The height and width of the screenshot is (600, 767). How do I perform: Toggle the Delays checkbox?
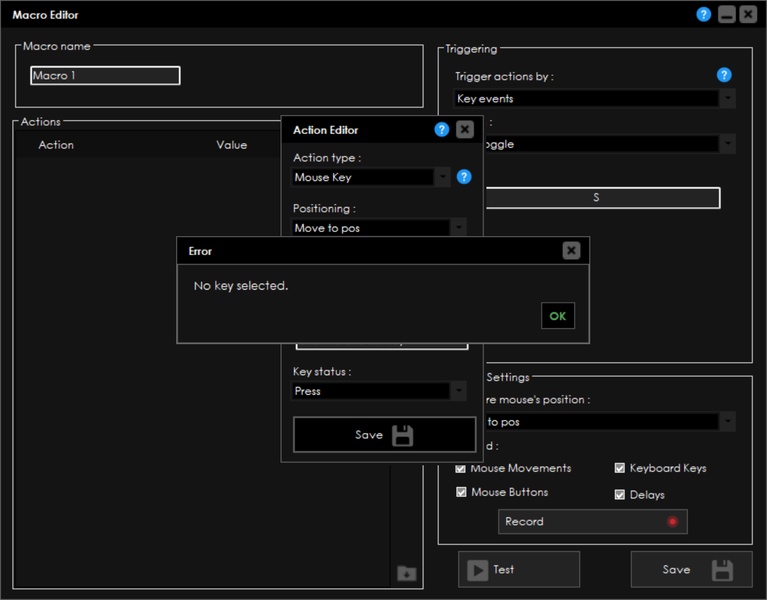point(620,494)
